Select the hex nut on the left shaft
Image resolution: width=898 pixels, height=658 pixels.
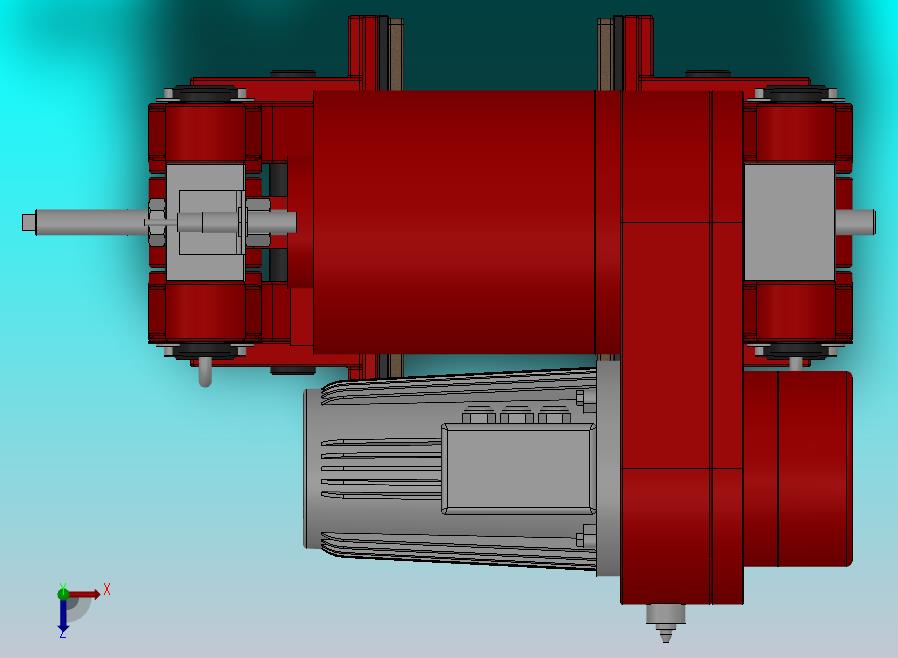(156, 222)
